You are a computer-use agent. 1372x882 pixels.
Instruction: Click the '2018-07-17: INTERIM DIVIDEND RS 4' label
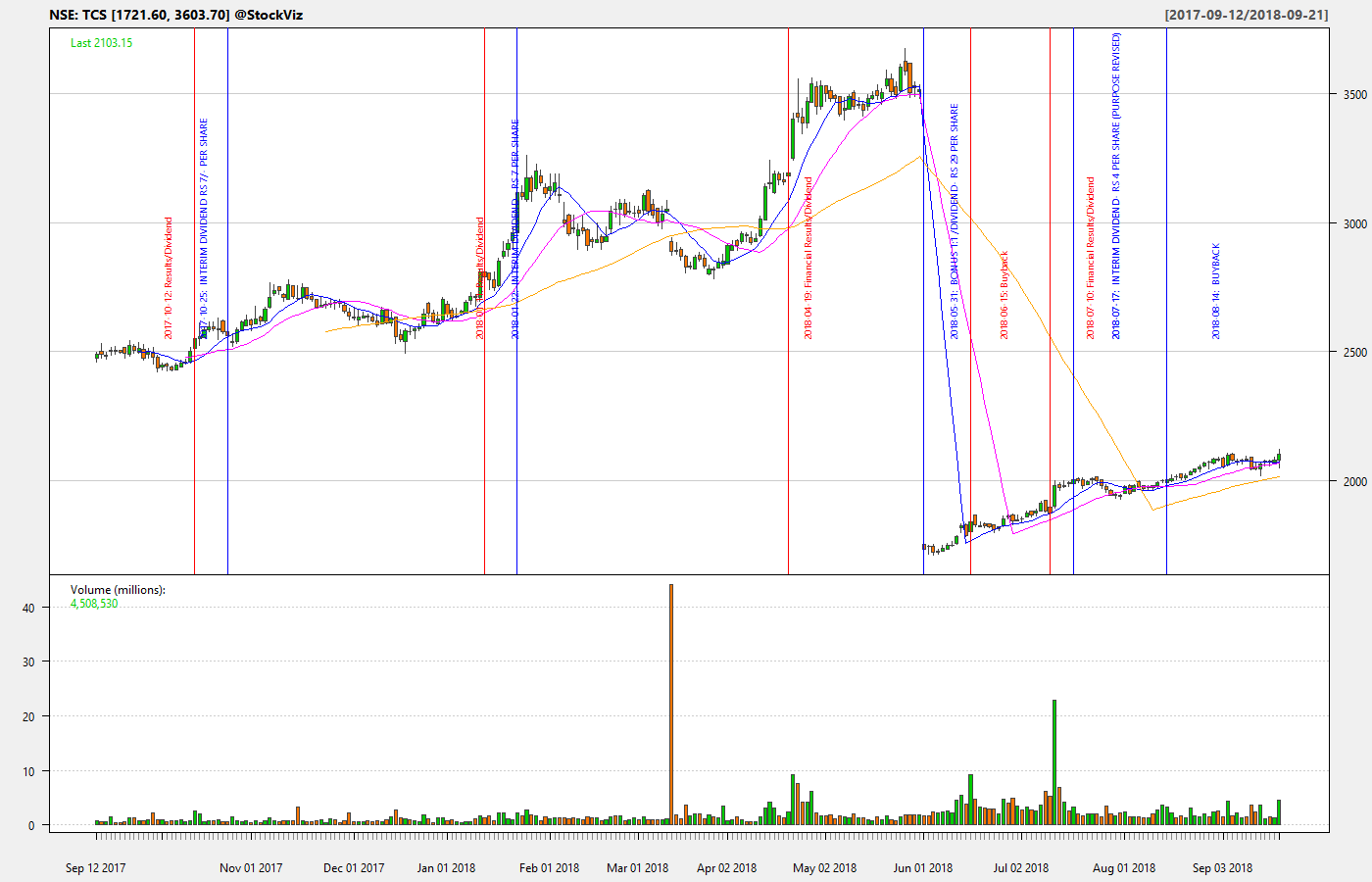pyautogui.click(x=1116, y=186)
